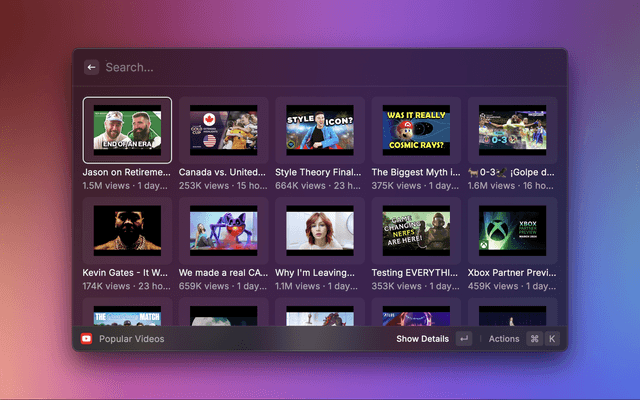Select the 0-3 Golpe soccer video
640x400 pixels.
(x=511, y=130)
